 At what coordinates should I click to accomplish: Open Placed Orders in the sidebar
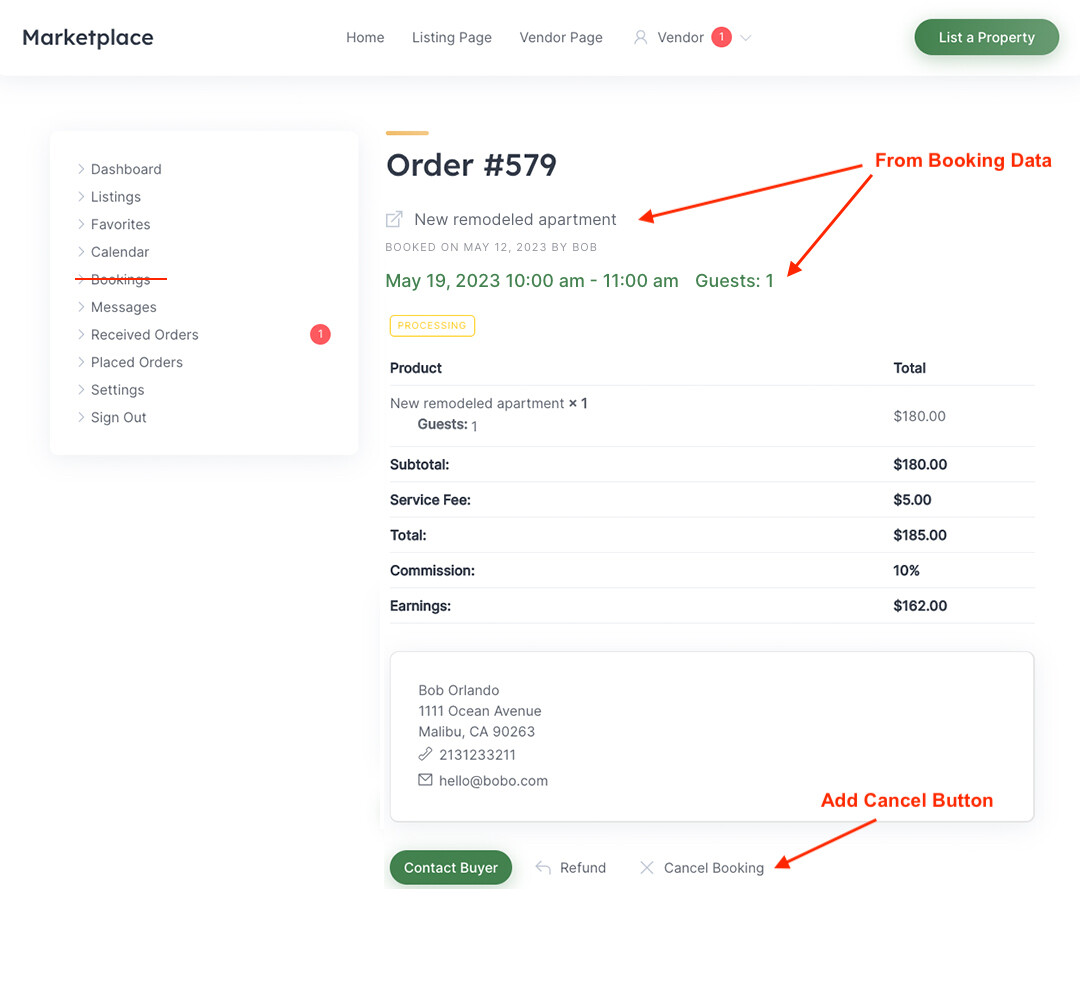137,362
